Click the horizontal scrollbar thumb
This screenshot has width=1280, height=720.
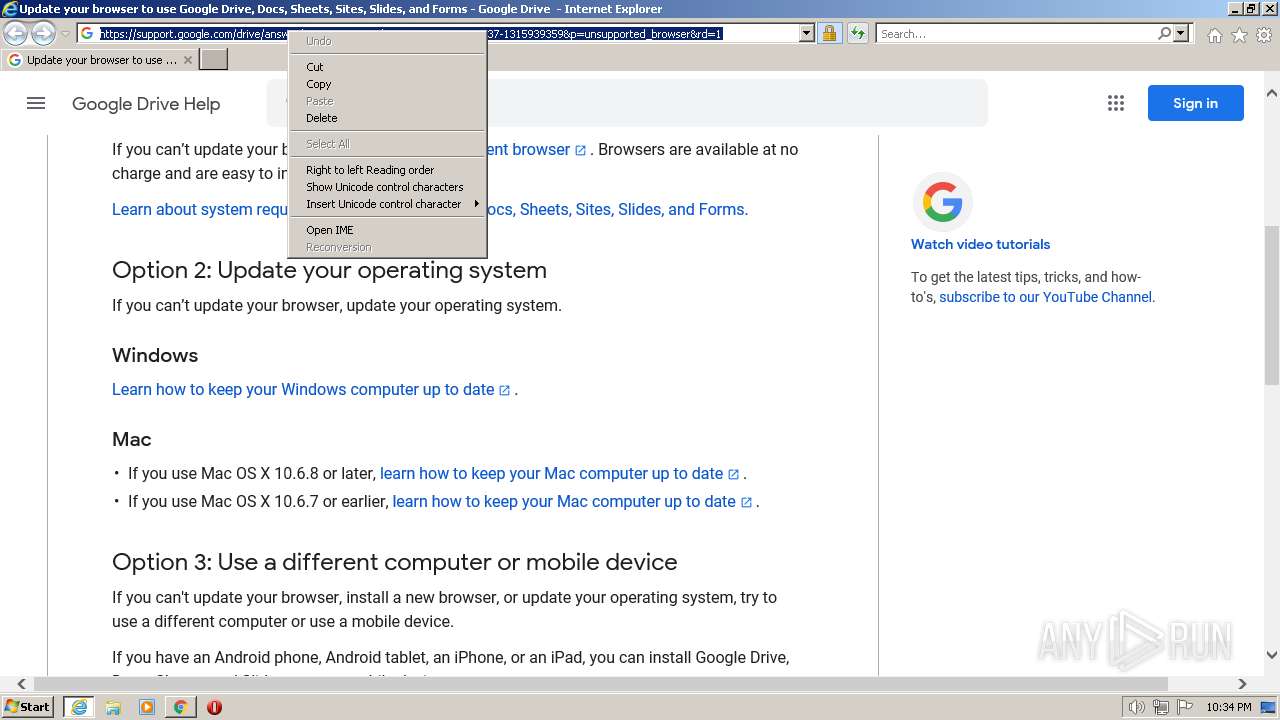click(601, 684)
